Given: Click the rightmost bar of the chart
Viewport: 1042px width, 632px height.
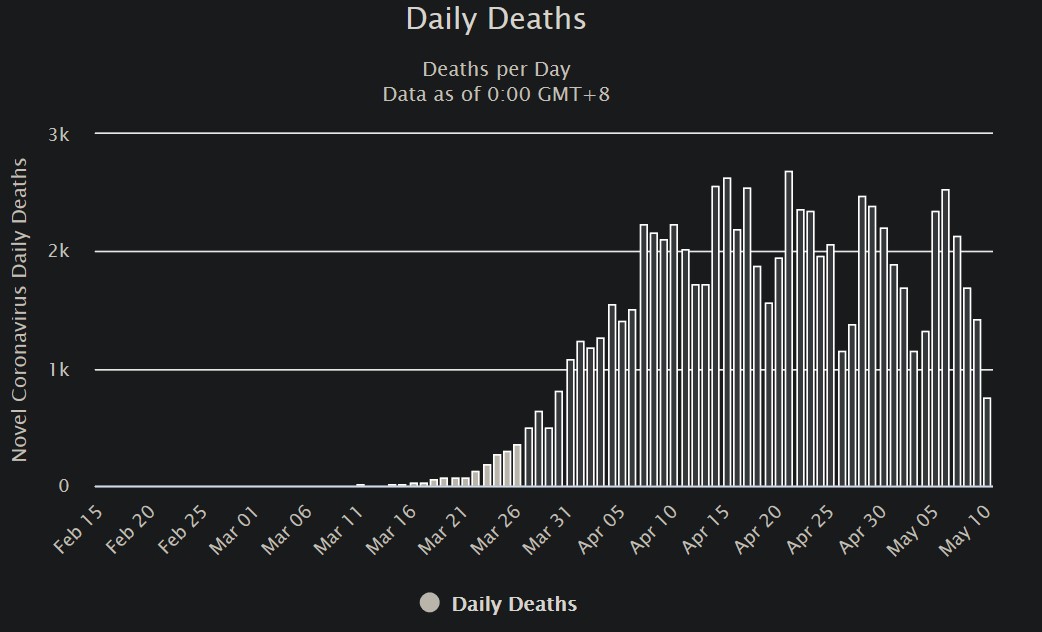Looking at the screenshot, I should [987, 442].
